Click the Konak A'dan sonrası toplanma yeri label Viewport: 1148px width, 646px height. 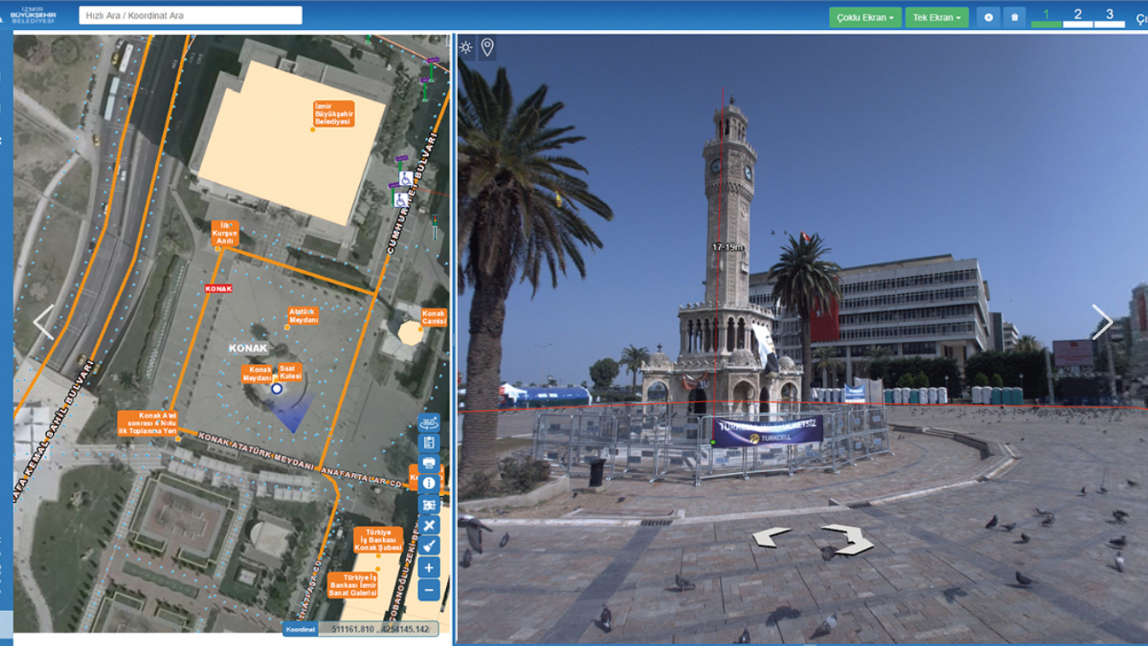148,423
